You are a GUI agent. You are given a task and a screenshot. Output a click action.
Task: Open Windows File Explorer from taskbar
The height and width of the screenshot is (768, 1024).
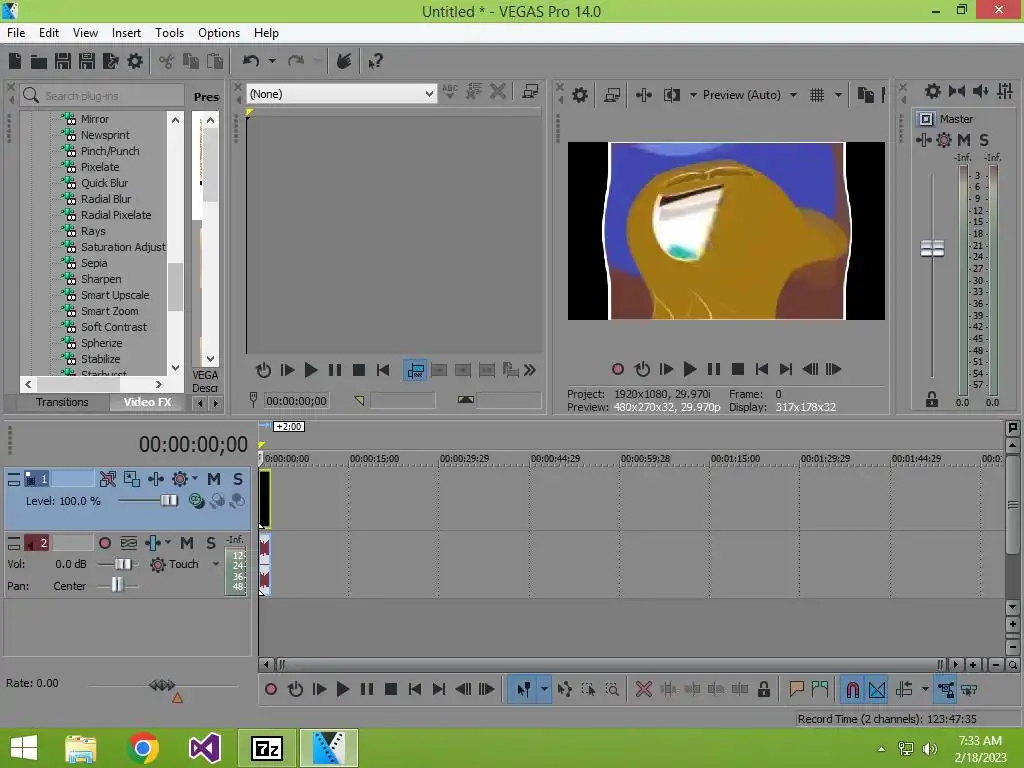click(80, 748)
